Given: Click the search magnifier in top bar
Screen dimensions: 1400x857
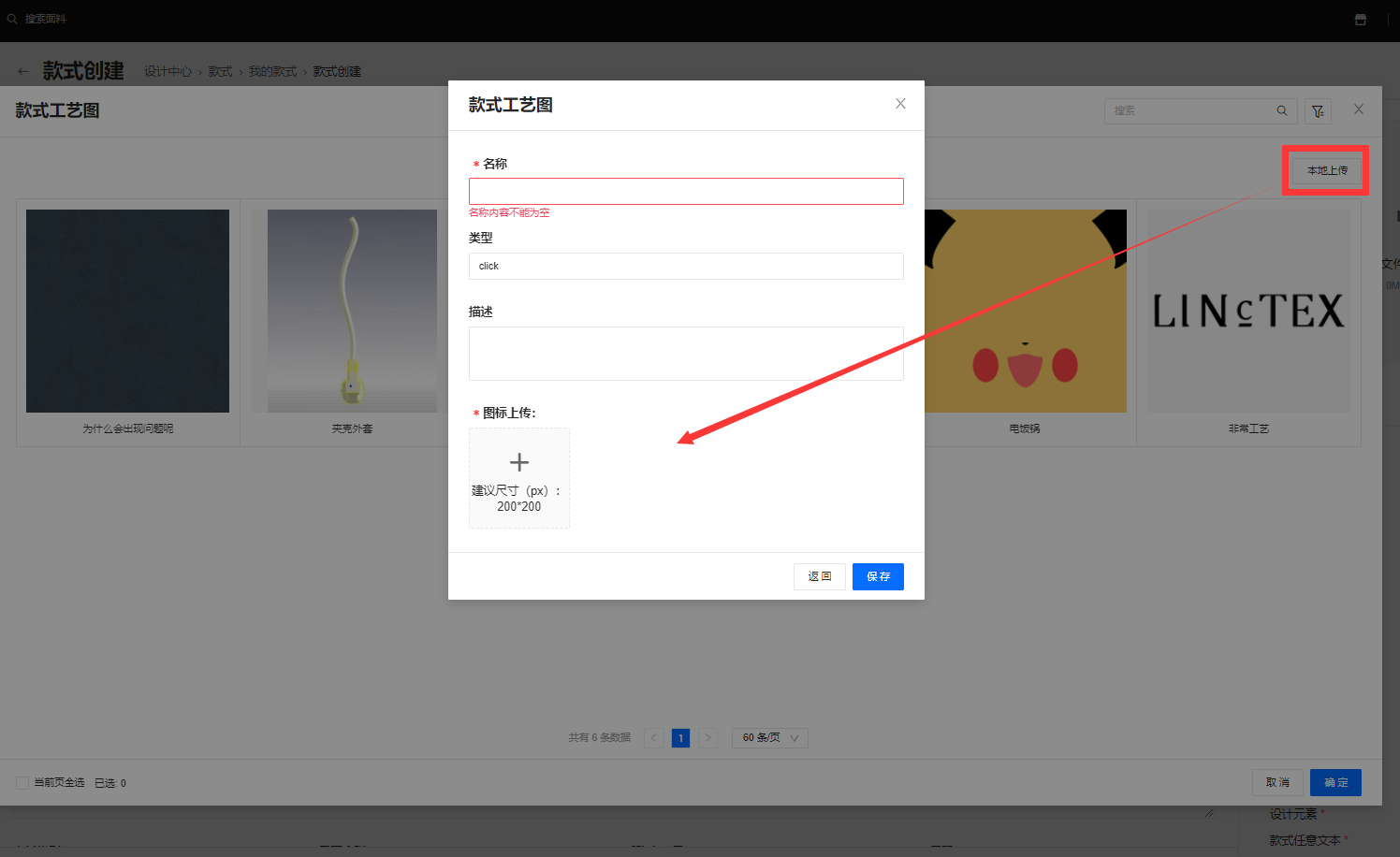Looking at the screenshot, I should [x=12, y=19].
